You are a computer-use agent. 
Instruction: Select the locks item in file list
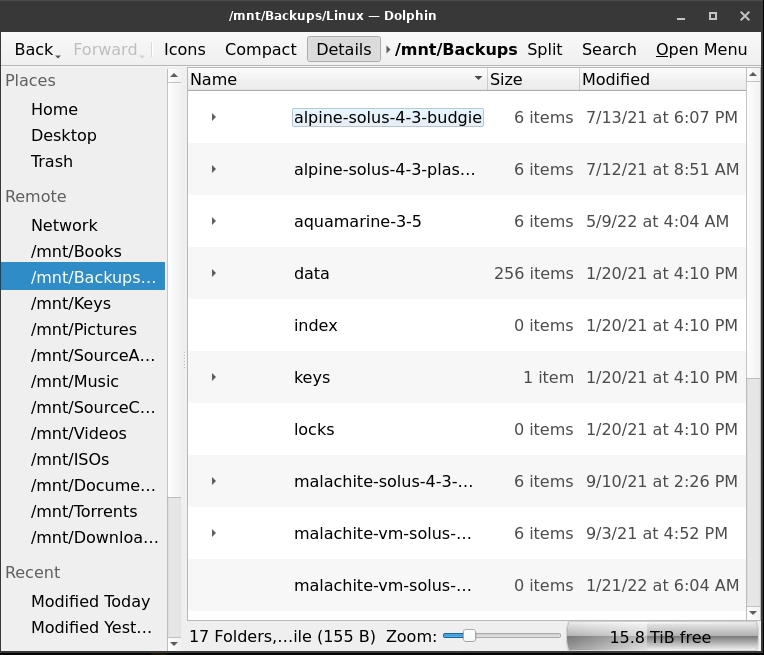(314, 429)
